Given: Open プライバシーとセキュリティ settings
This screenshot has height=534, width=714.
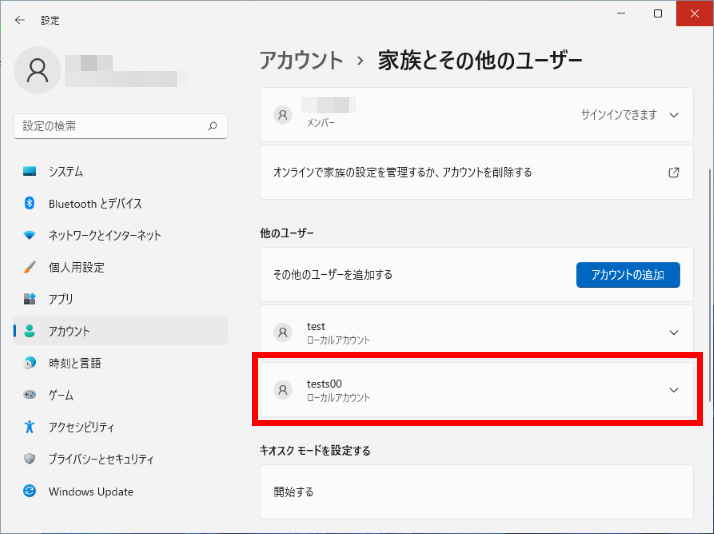Looking at the screenshot, I should (121, 458).
